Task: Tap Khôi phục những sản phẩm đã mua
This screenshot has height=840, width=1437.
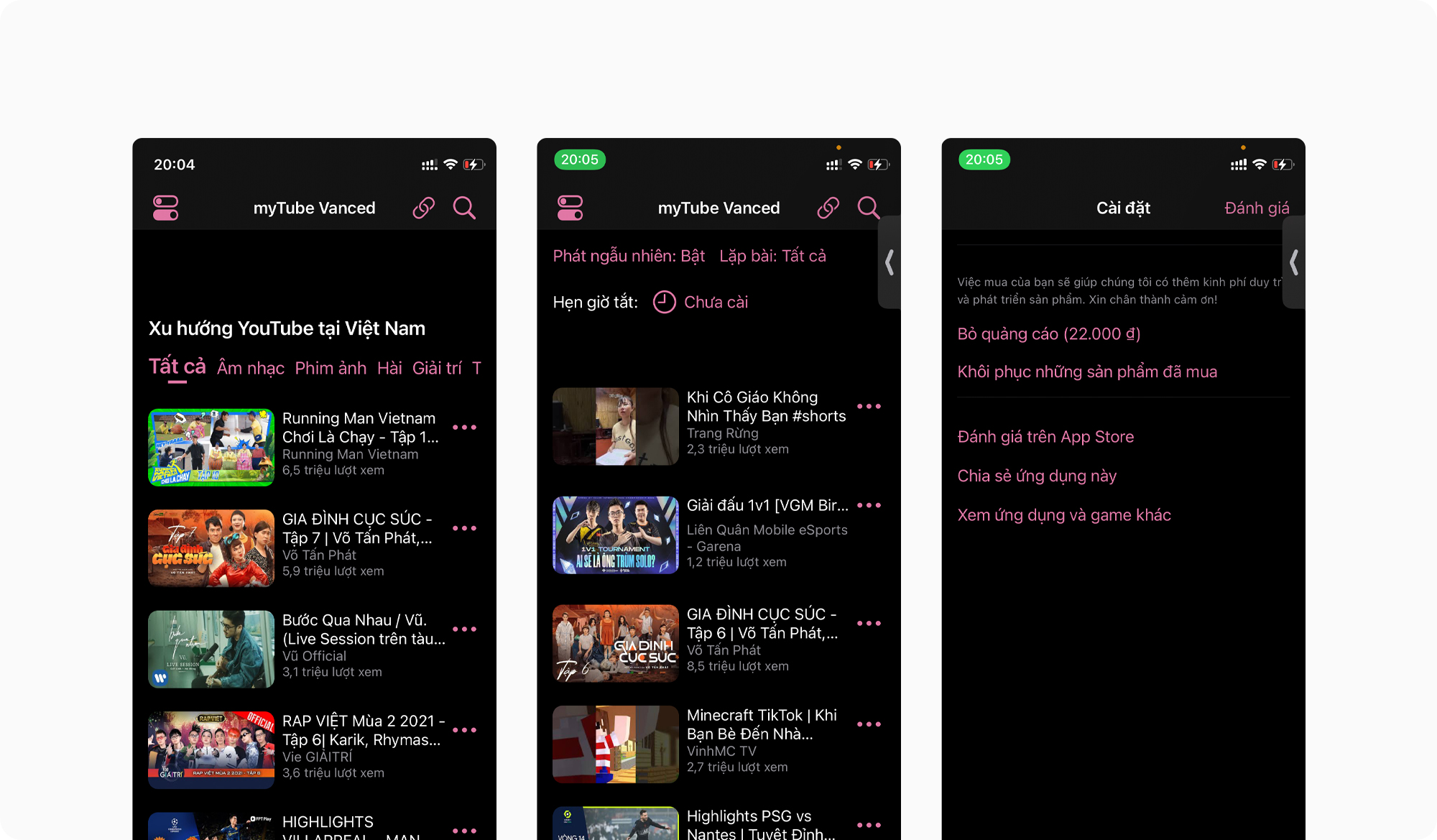Action: (1087, 372)
